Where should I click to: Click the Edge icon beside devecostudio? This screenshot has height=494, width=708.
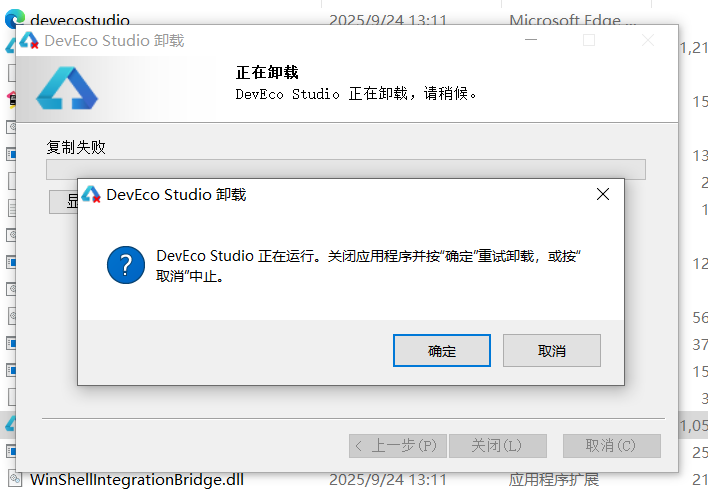coord(15,19)
